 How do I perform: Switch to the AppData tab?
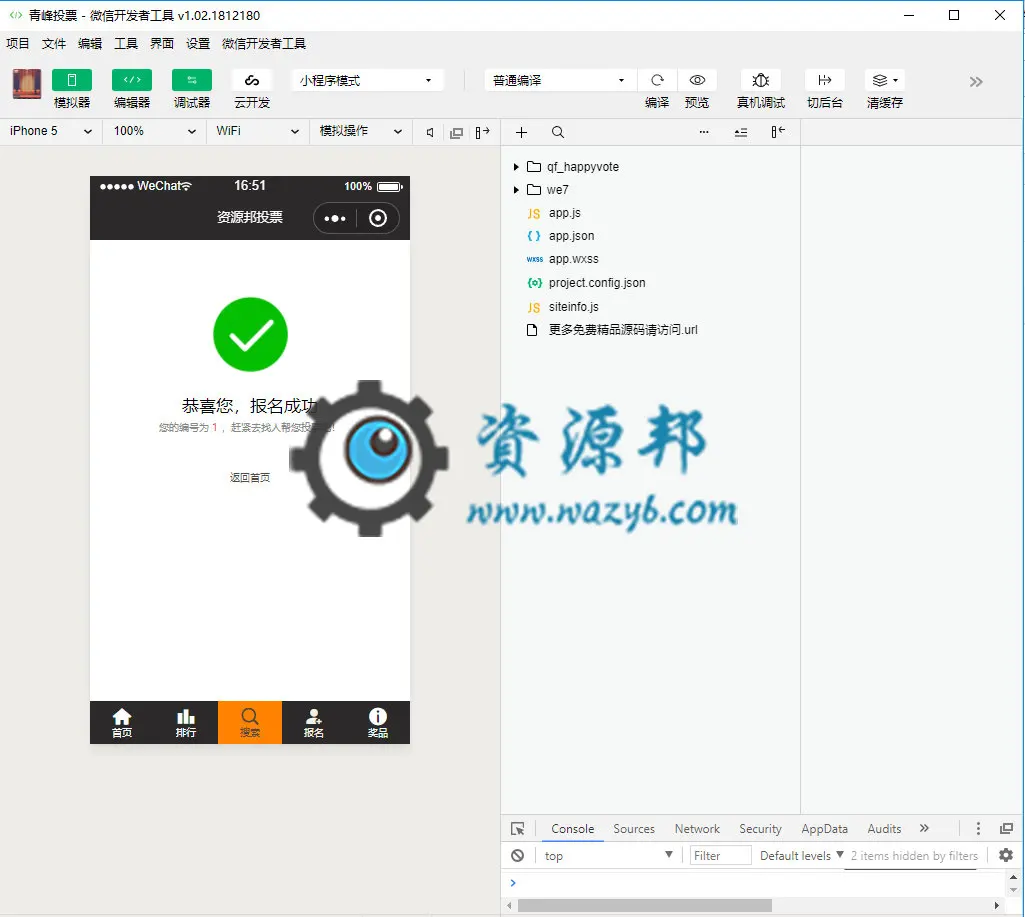(x=824, y=829)
